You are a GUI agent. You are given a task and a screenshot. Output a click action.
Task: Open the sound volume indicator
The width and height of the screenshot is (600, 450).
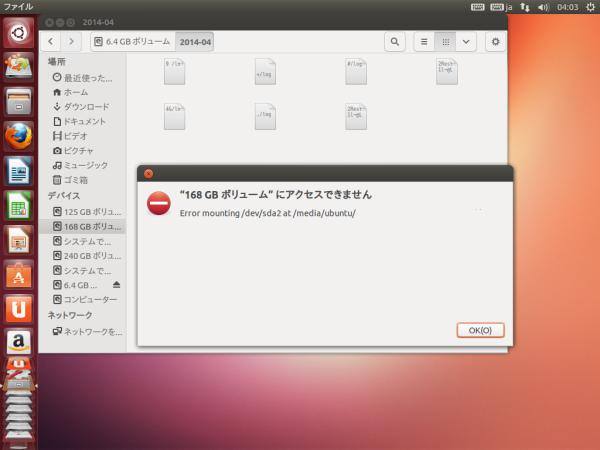pyautogui.click(x=543, y=7)
